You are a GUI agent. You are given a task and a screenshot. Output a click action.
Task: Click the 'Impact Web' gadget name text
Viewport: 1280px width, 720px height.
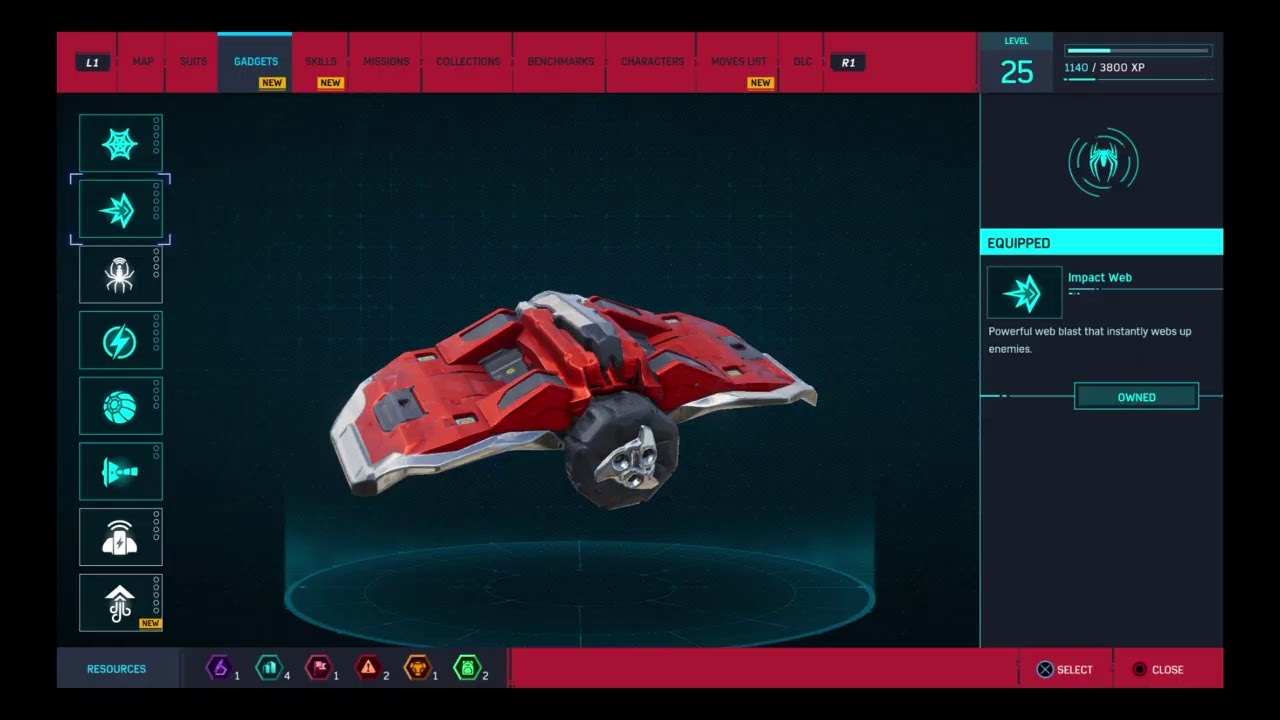click(1100, 278)
